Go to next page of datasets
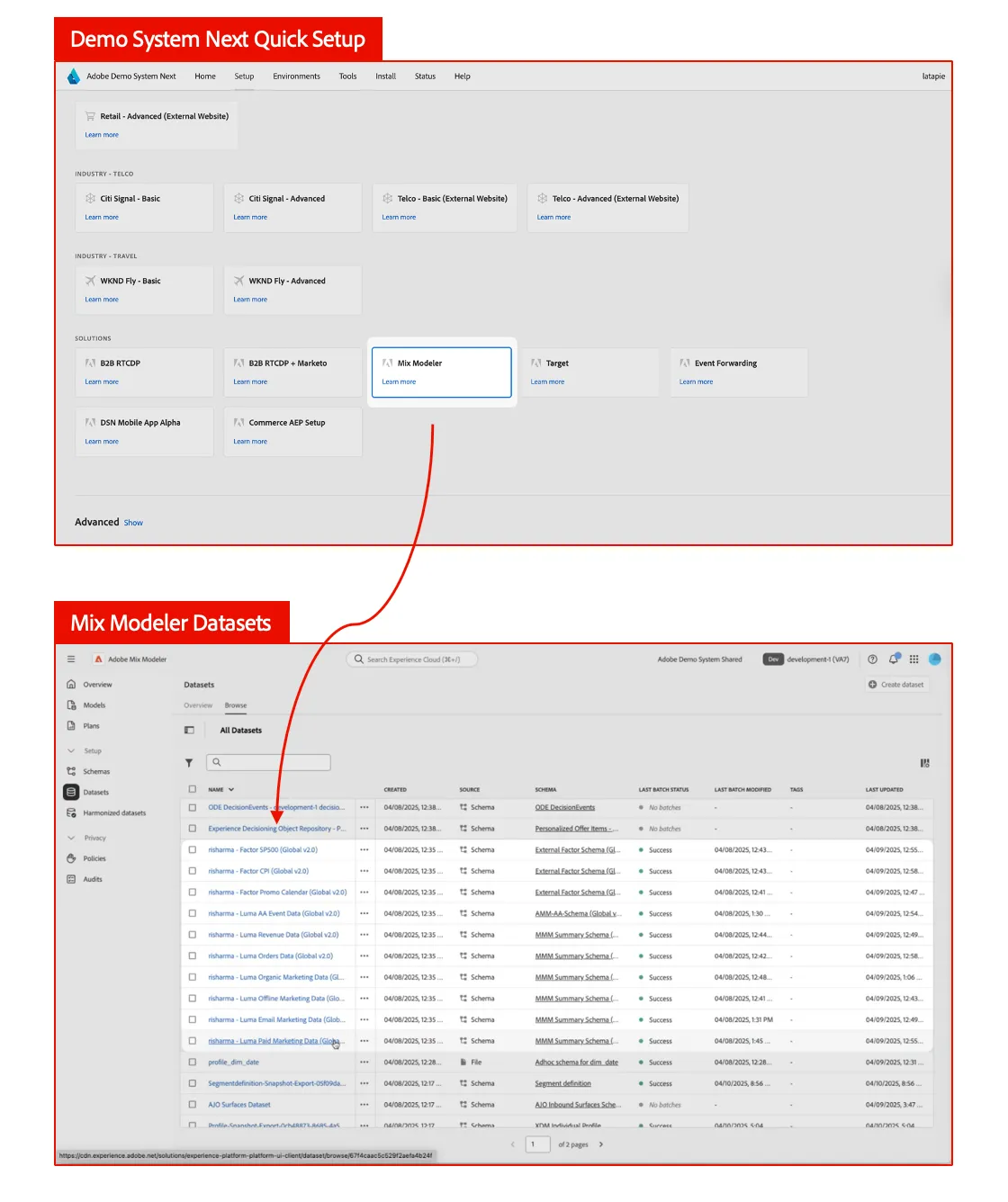Screen dimensions: 1008x1202 point(601,1145)
